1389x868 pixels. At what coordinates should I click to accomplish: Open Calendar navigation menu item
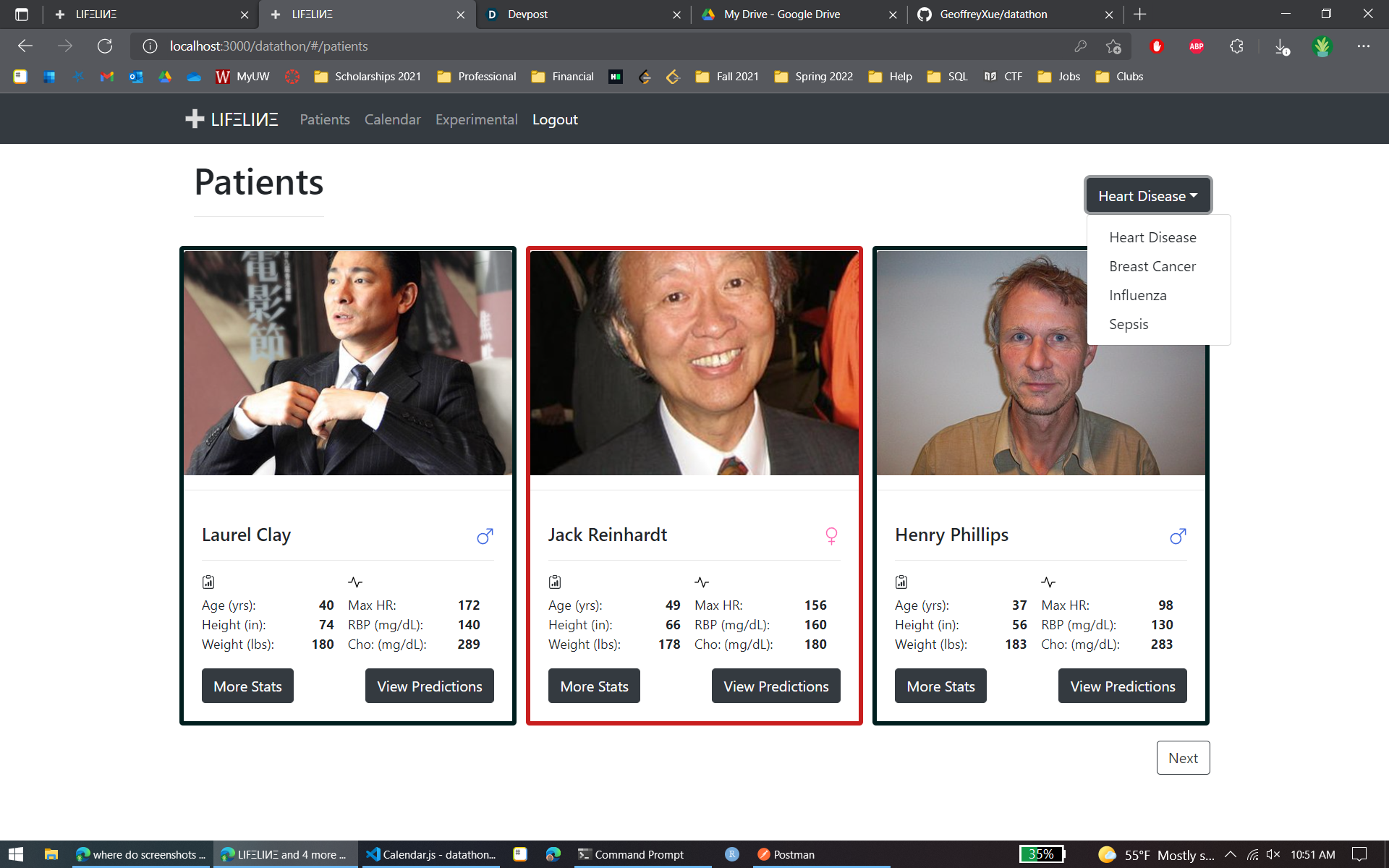[392, 119]
